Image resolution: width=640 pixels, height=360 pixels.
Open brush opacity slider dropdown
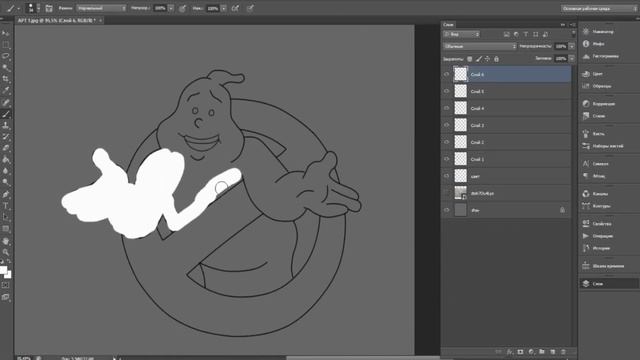[171, 8]
